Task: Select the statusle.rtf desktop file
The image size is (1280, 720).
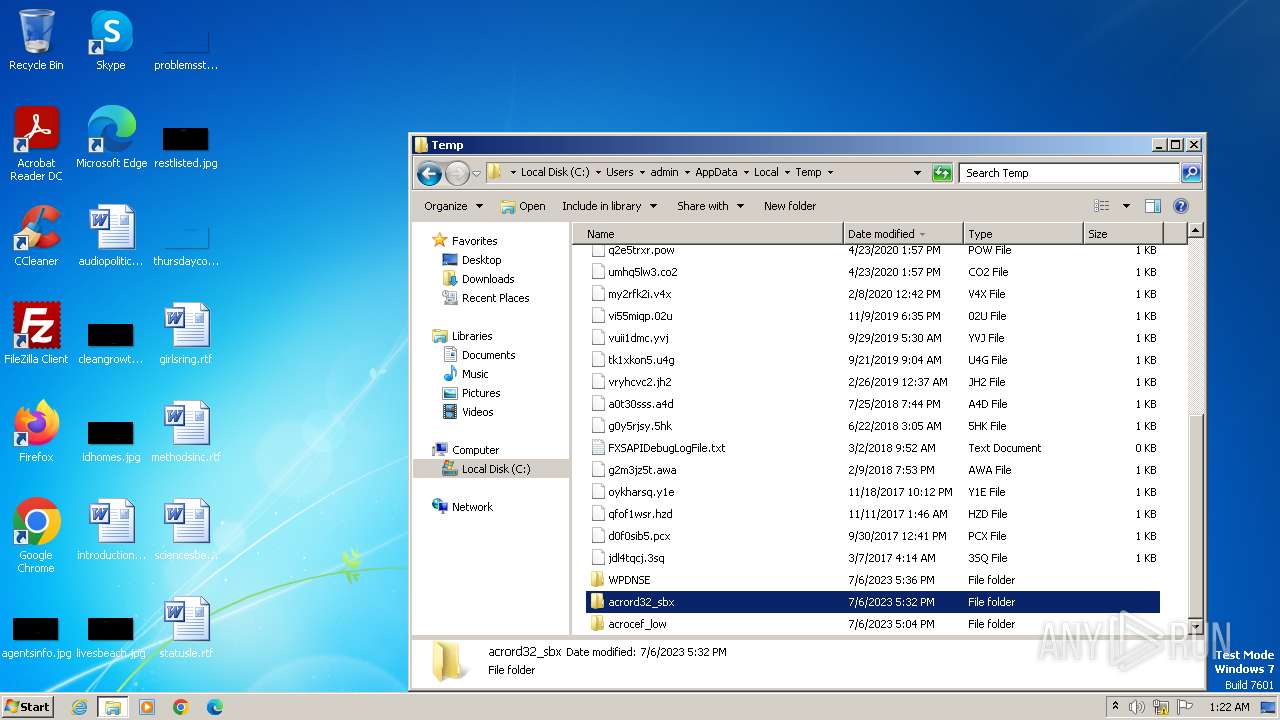Action: point(186,628)
